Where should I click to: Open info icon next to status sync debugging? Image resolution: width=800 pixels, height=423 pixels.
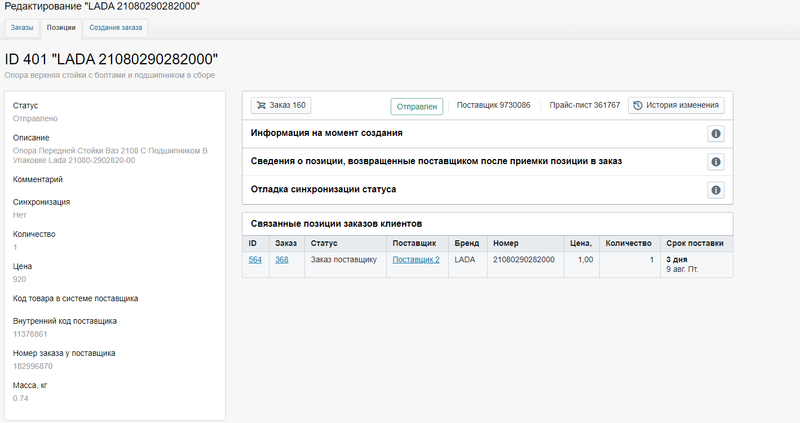pos(716,190)
